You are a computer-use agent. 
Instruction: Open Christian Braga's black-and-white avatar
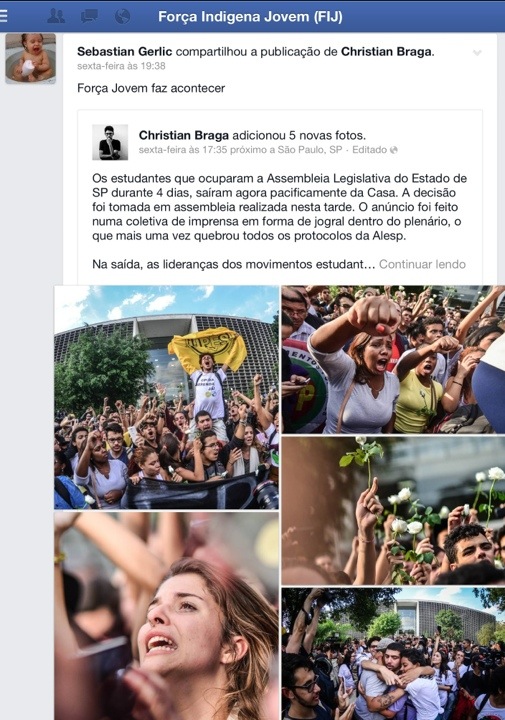110,142
